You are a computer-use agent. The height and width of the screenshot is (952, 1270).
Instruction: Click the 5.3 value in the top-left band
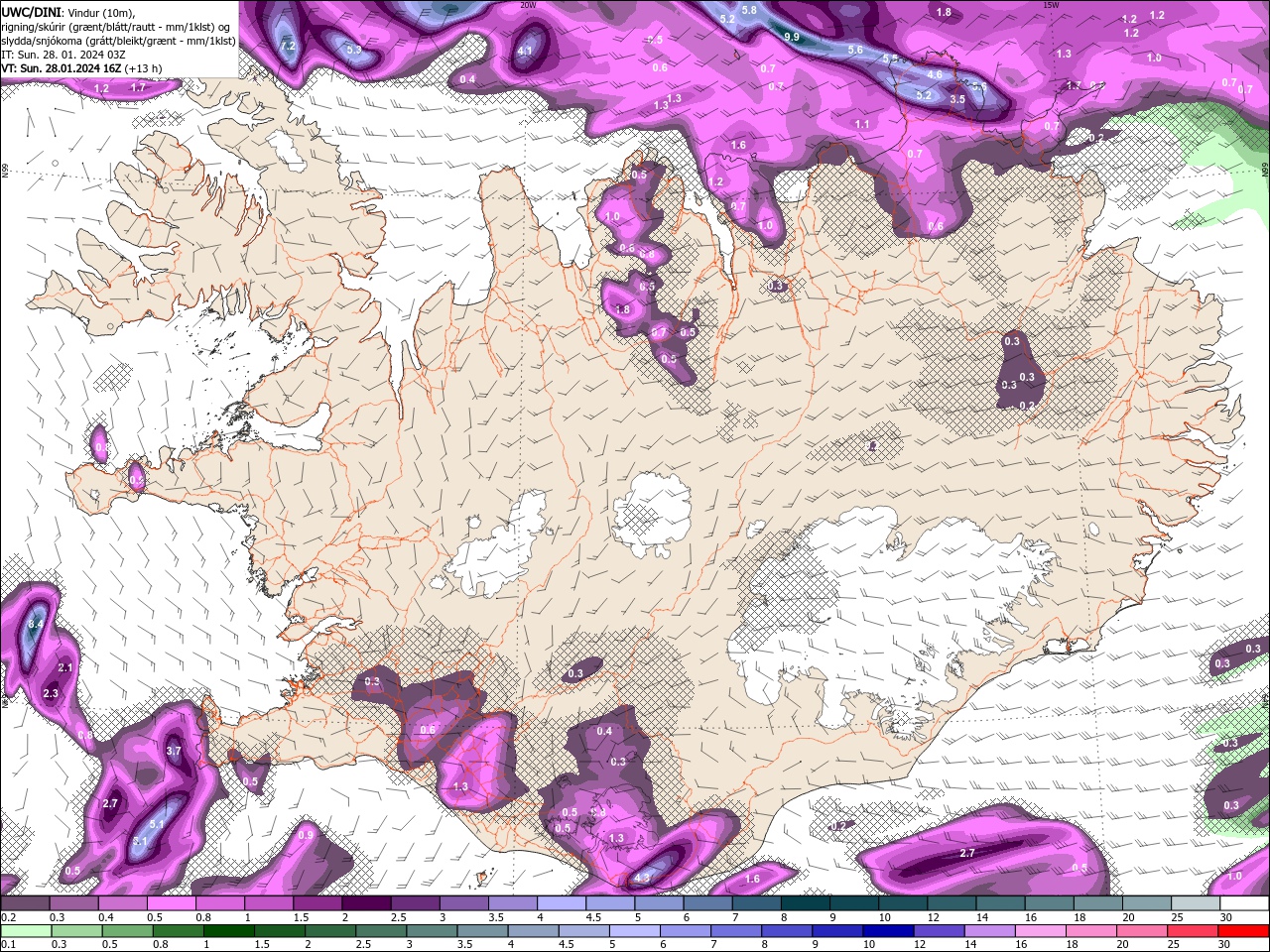[x=353, y=49]
